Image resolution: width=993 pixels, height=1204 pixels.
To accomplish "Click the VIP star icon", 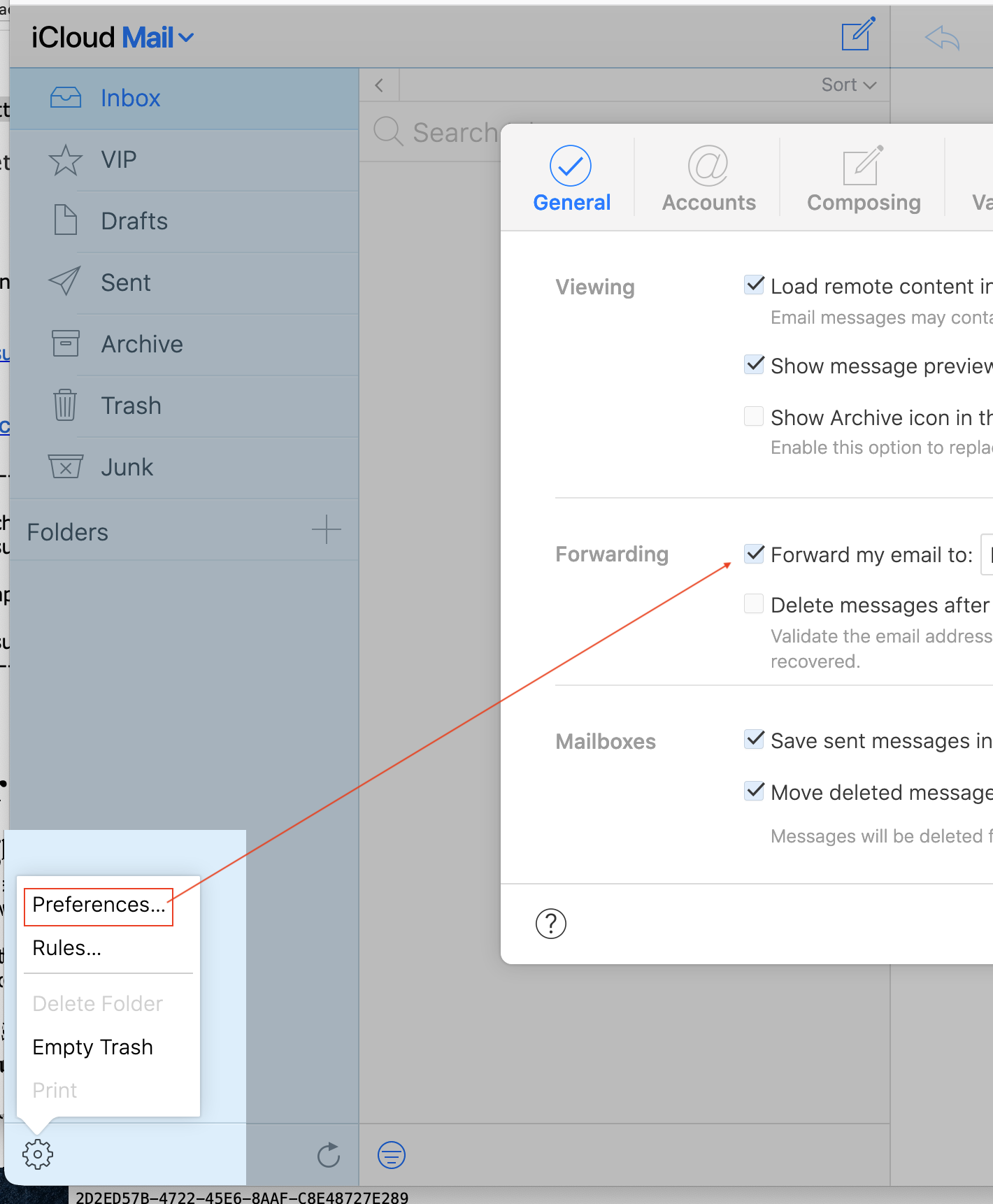I will pyautogui.click(x=66, y=160).
